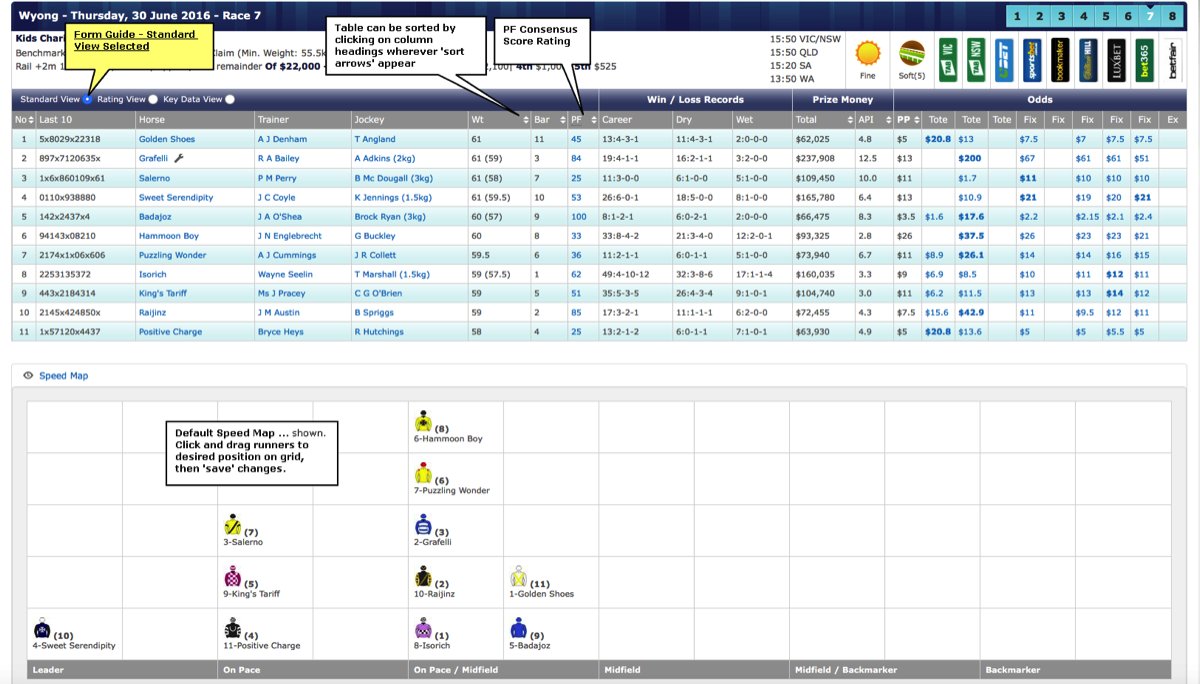The width and height of the screenshot is (1200, 684).
Task: Select the Standard View radio button
Action: coord(88,99)
